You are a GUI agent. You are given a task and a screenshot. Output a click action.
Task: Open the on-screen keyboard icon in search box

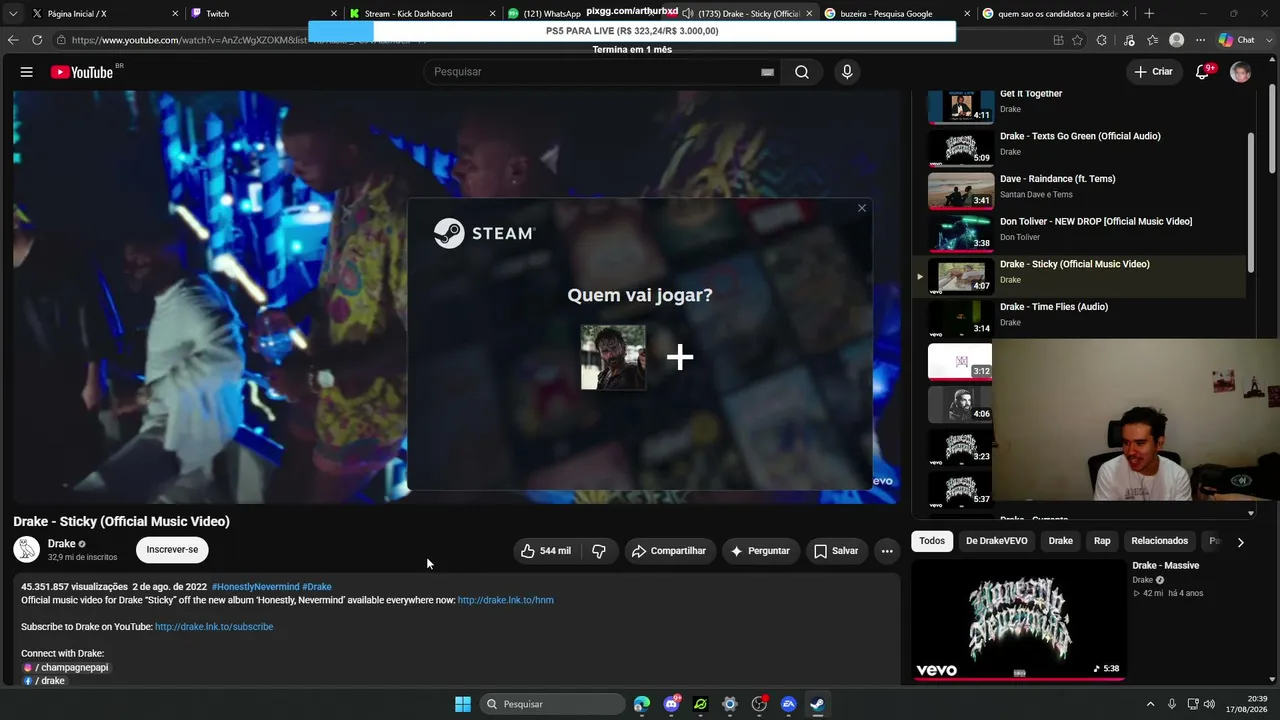[x=767, y=72]
